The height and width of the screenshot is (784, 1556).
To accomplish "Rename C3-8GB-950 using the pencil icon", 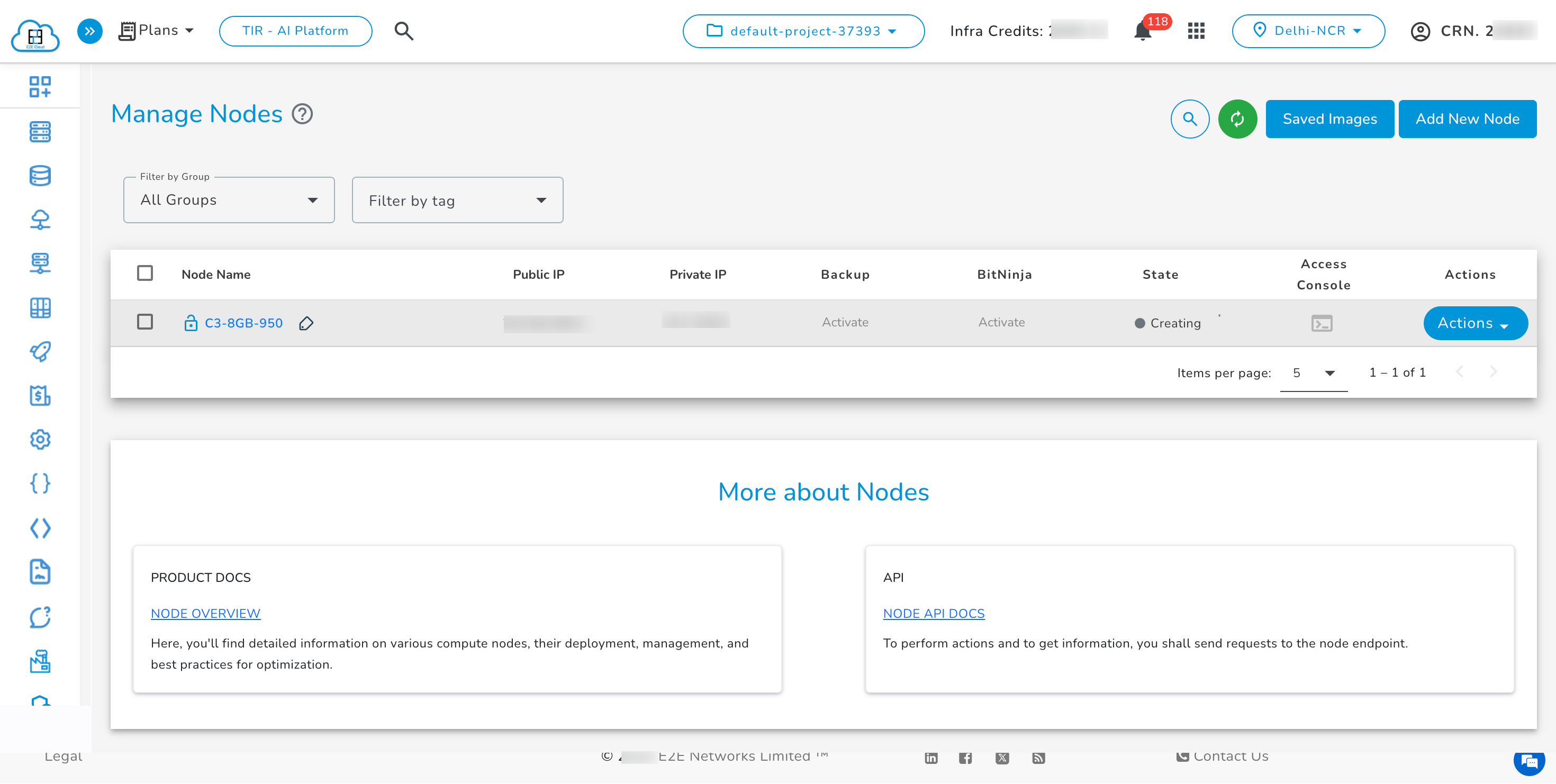I will 306,324.
